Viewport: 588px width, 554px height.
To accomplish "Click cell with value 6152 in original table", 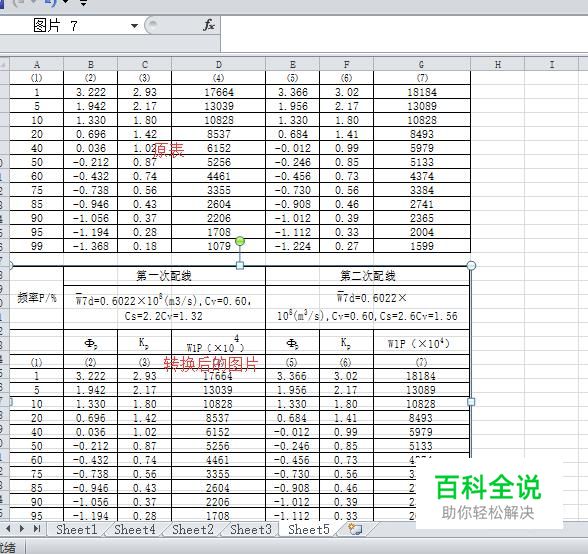I will (218, 148).
